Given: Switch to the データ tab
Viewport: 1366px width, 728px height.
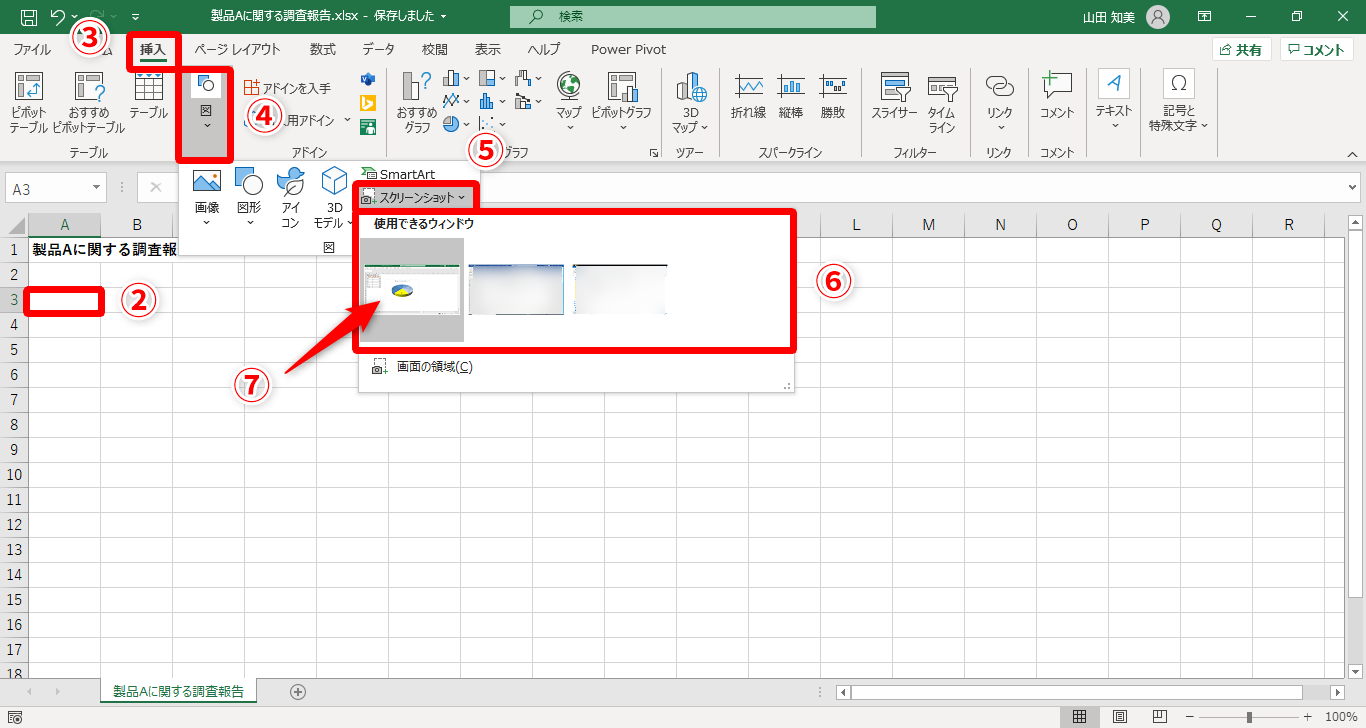Looking at the screenshot, I should coord(378,49).
